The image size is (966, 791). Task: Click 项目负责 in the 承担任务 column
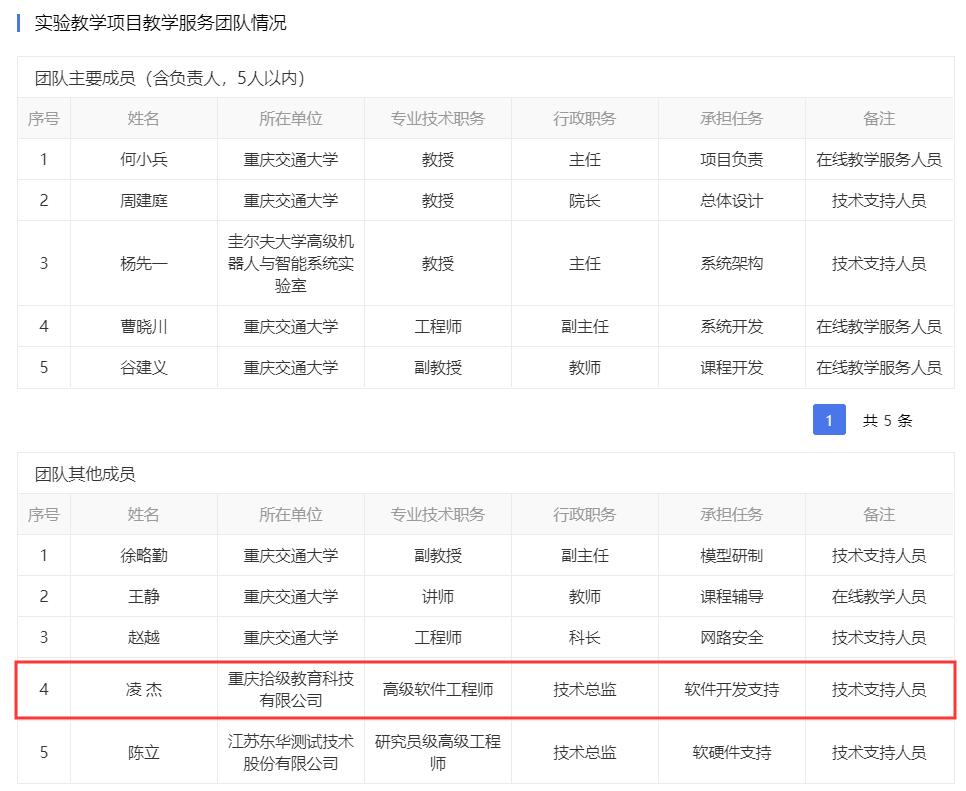[731, 160]
